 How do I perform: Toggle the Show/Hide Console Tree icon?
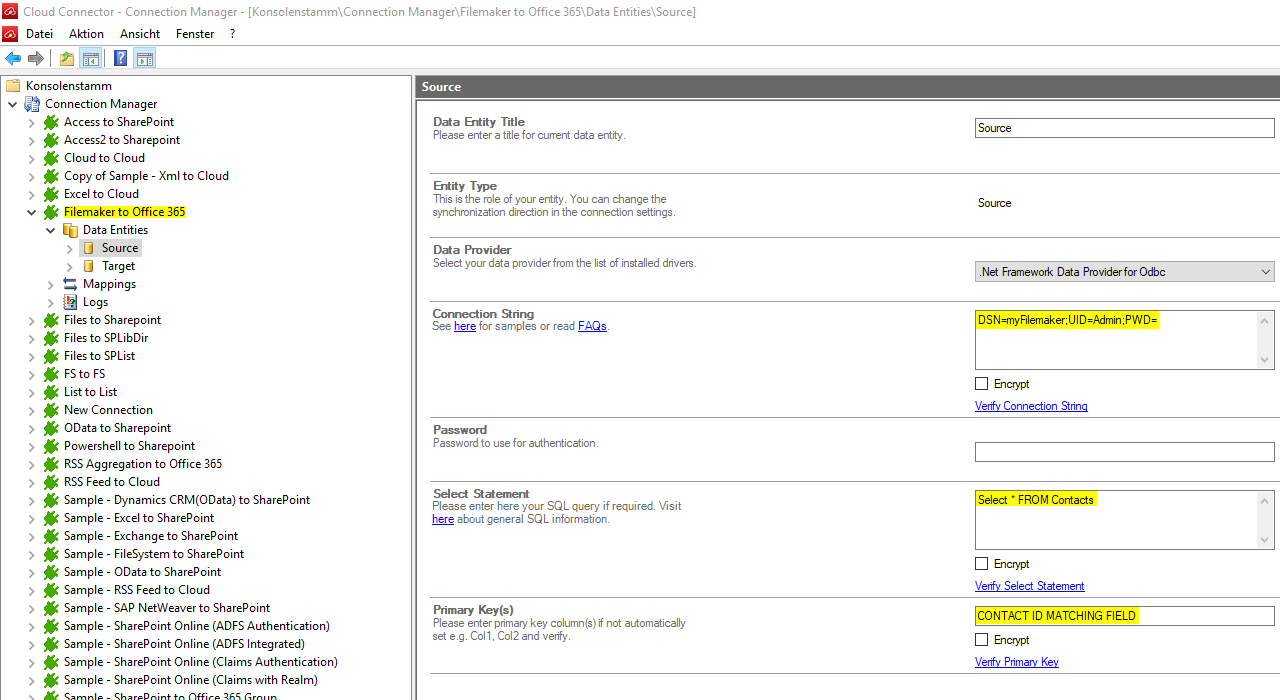(90, 59)
